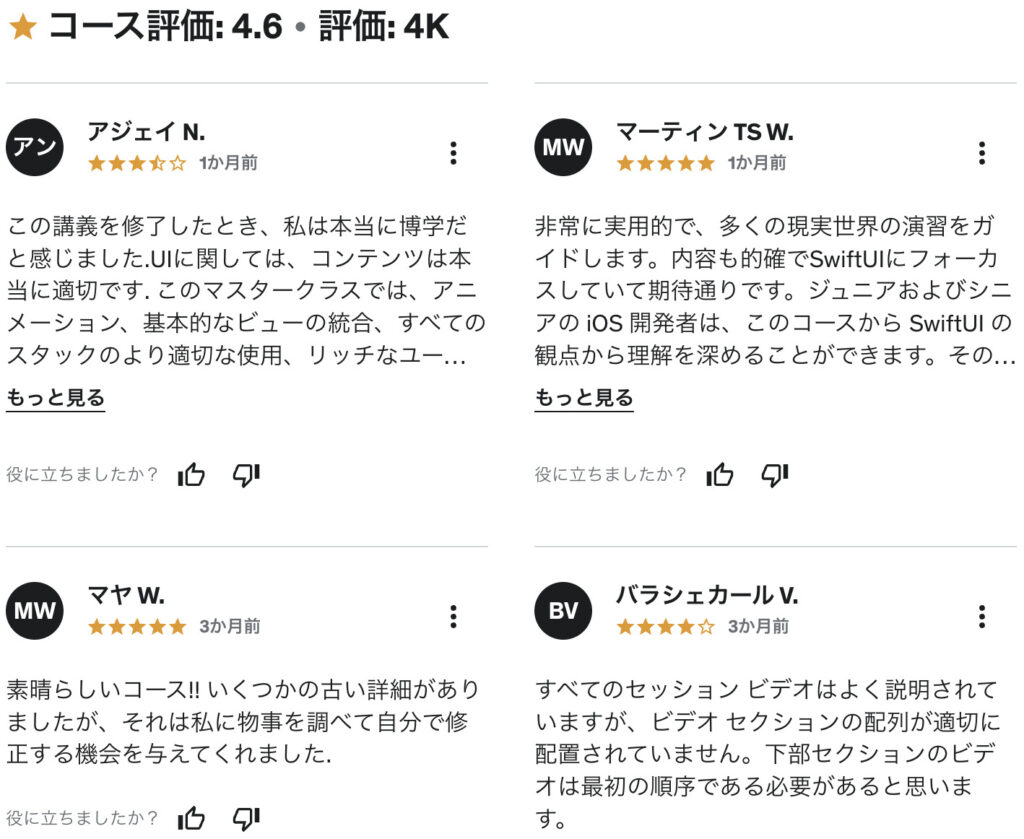Open three-dot menu on アジェイ N.'s review
The height and width of the screenshot is (839, 1024).
453,153
